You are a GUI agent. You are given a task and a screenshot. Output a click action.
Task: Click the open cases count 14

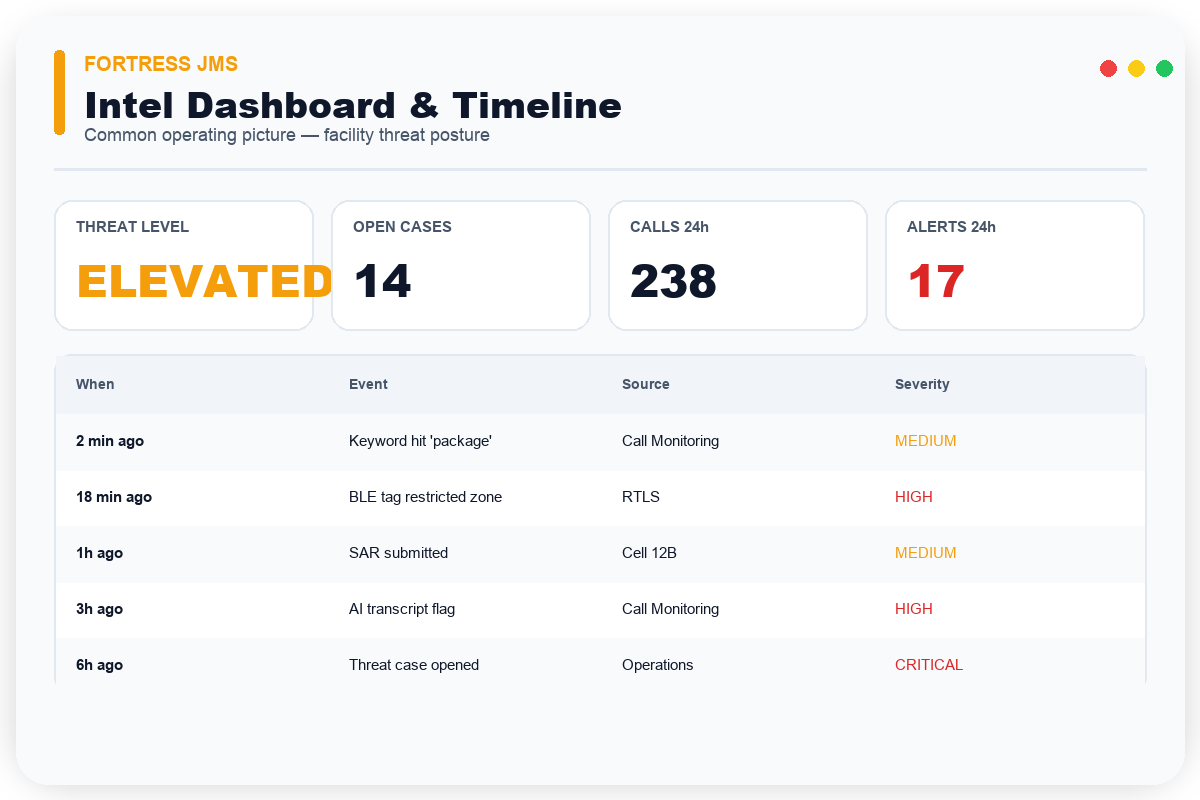(x=382, y=282)
